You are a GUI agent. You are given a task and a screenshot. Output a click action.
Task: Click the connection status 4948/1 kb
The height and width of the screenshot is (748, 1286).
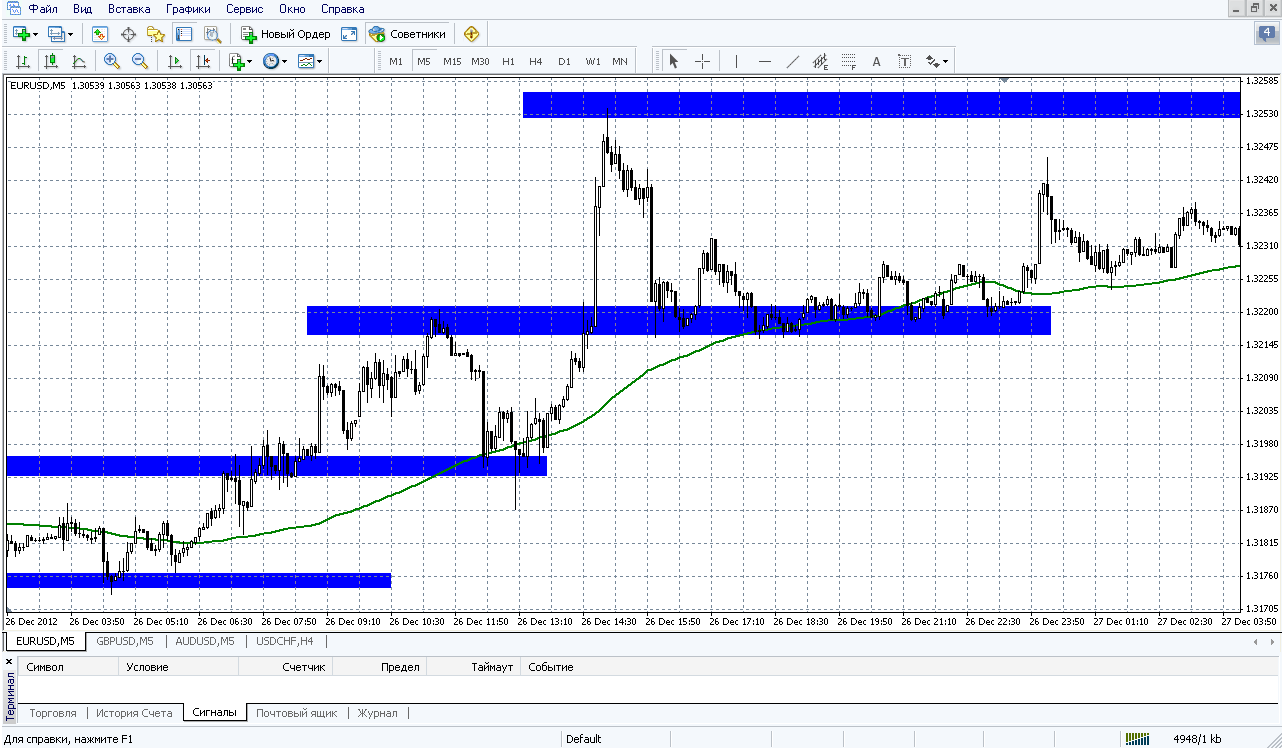click(x=1198, y=739)
